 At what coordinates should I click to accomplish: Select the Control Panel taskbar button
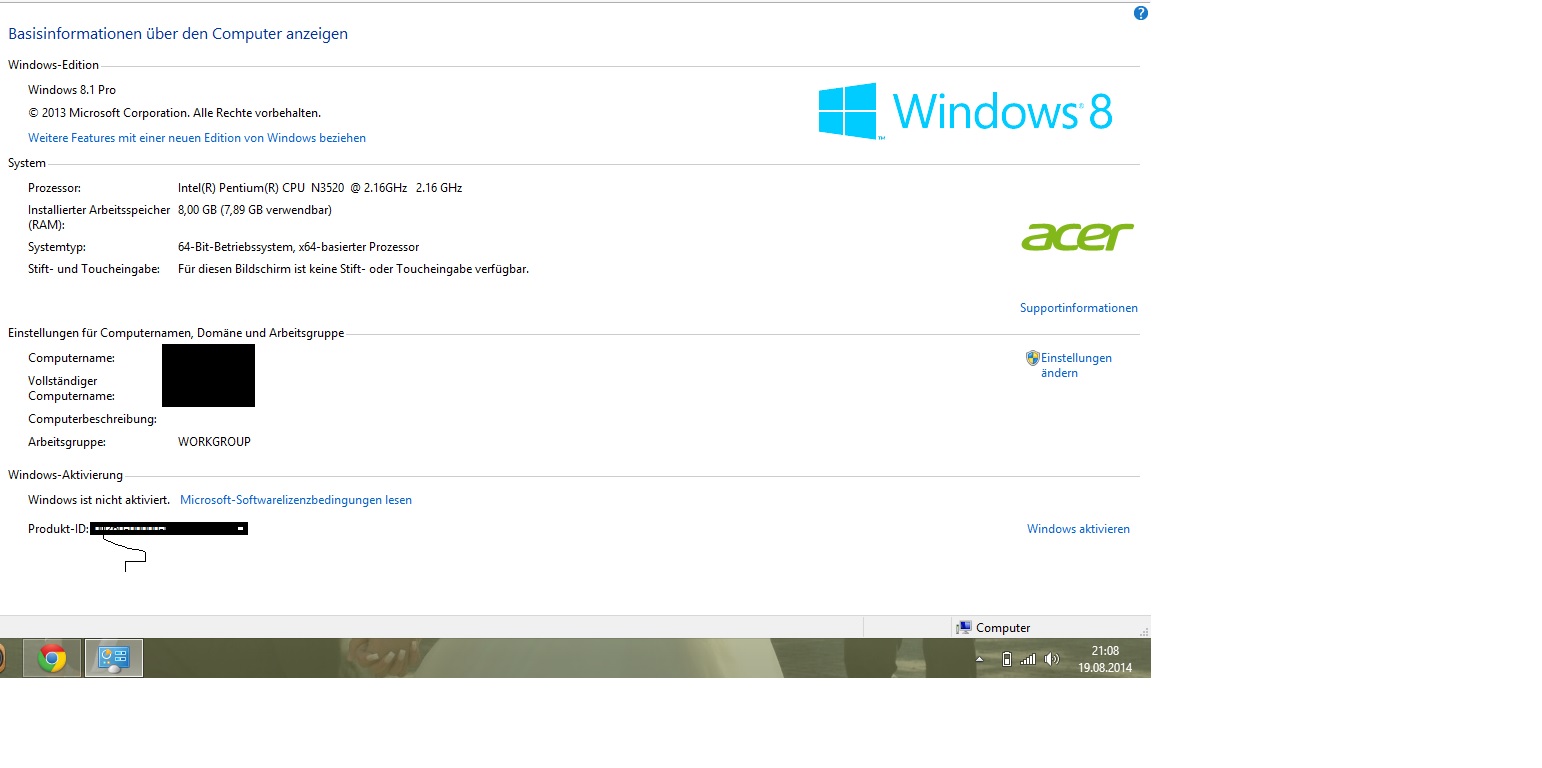point(114,658)
